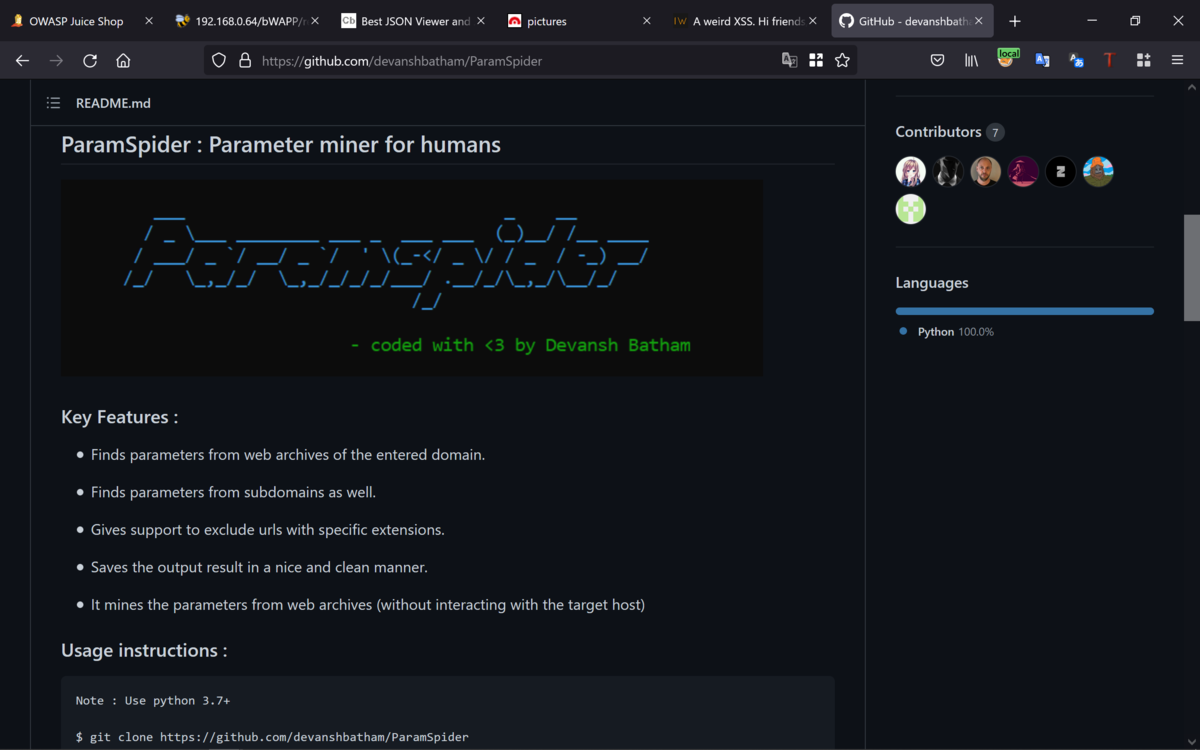Click the translate page icon in address bar

(790, 61)
